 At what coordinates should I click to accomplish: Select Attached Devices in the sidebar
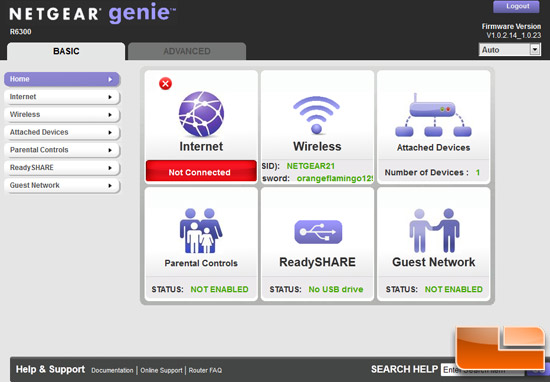pos(62,132)
